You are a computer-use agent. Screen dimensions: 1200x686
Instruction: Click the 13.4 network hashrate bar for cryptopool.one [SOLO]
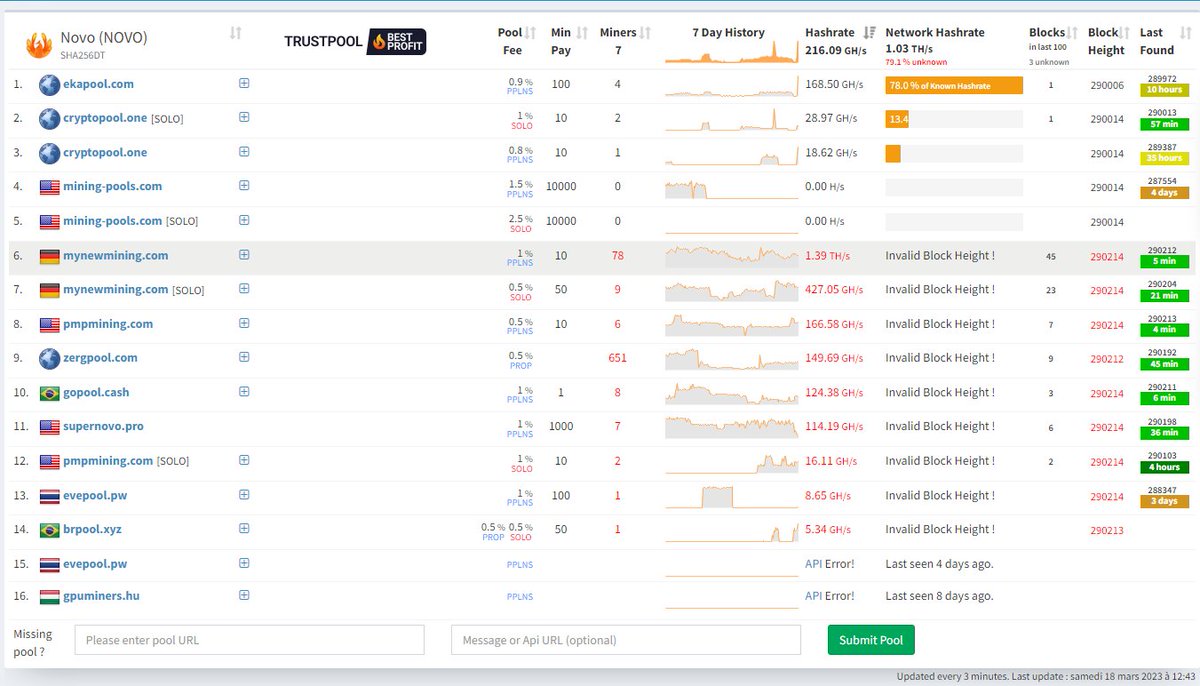point(897,120)
